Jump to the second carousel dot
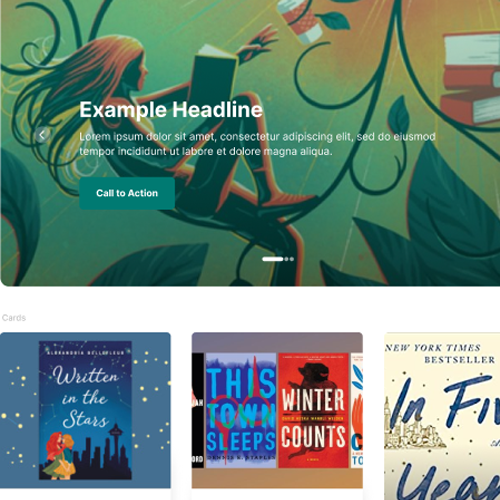Image resolution: width=500 pixels, height=500 pixels. click(286, 259)
